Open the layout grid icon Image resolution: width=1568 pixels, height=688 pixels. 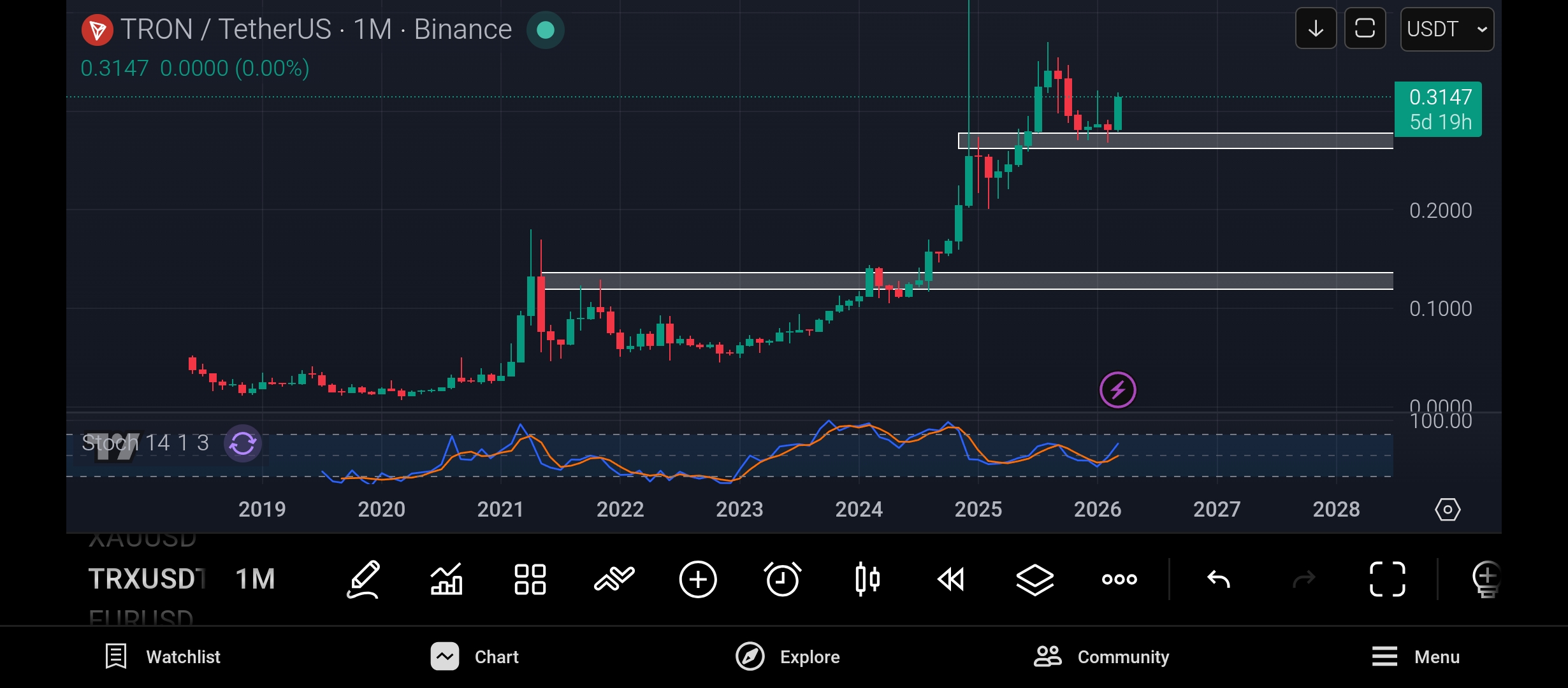530,579
